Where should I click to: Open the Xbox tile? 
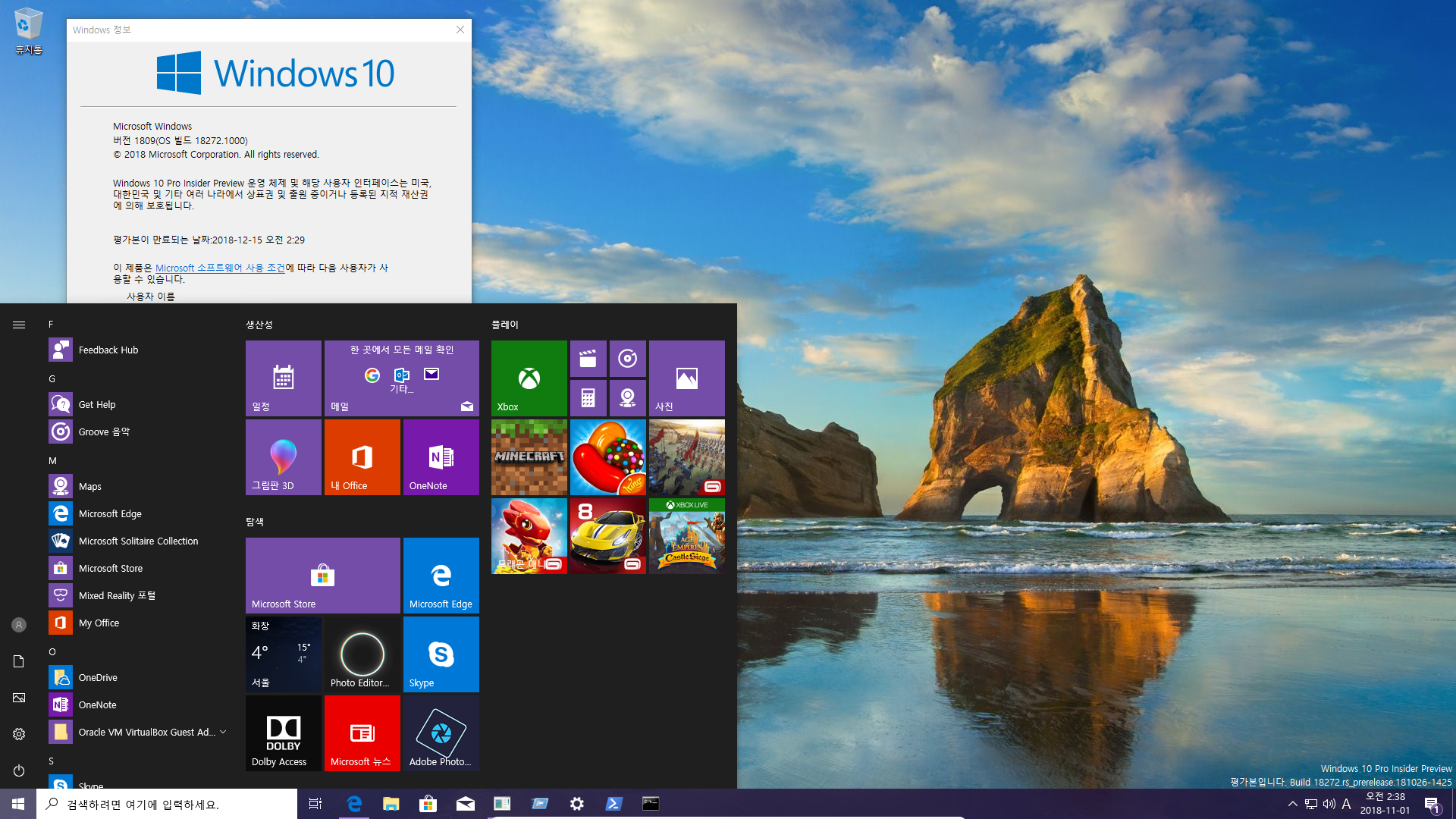(x=529, y=378)
